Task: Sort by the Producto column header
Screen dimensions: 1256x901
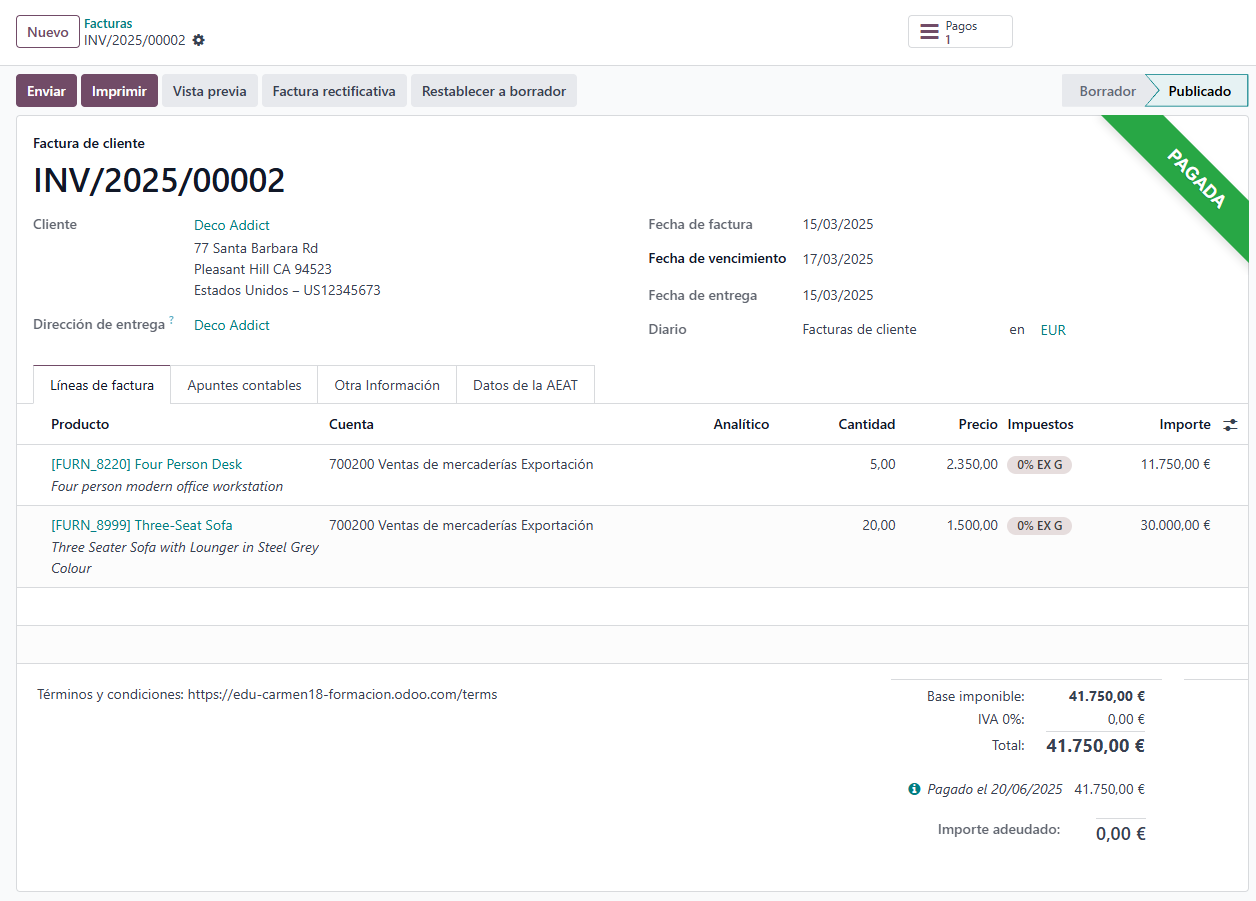Action: point(80,425)
